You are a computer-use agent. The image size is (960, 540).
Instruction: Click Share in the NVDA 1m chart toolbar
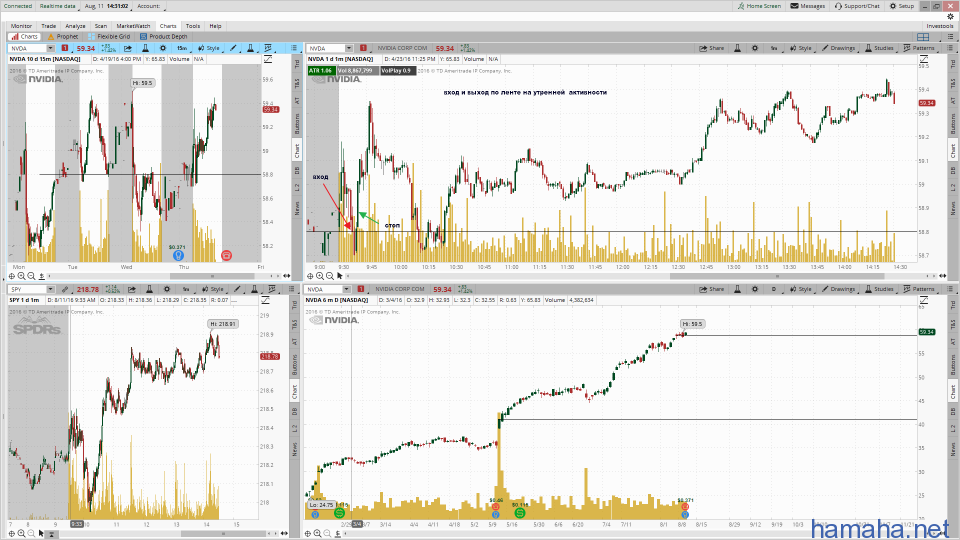[712, 48]
